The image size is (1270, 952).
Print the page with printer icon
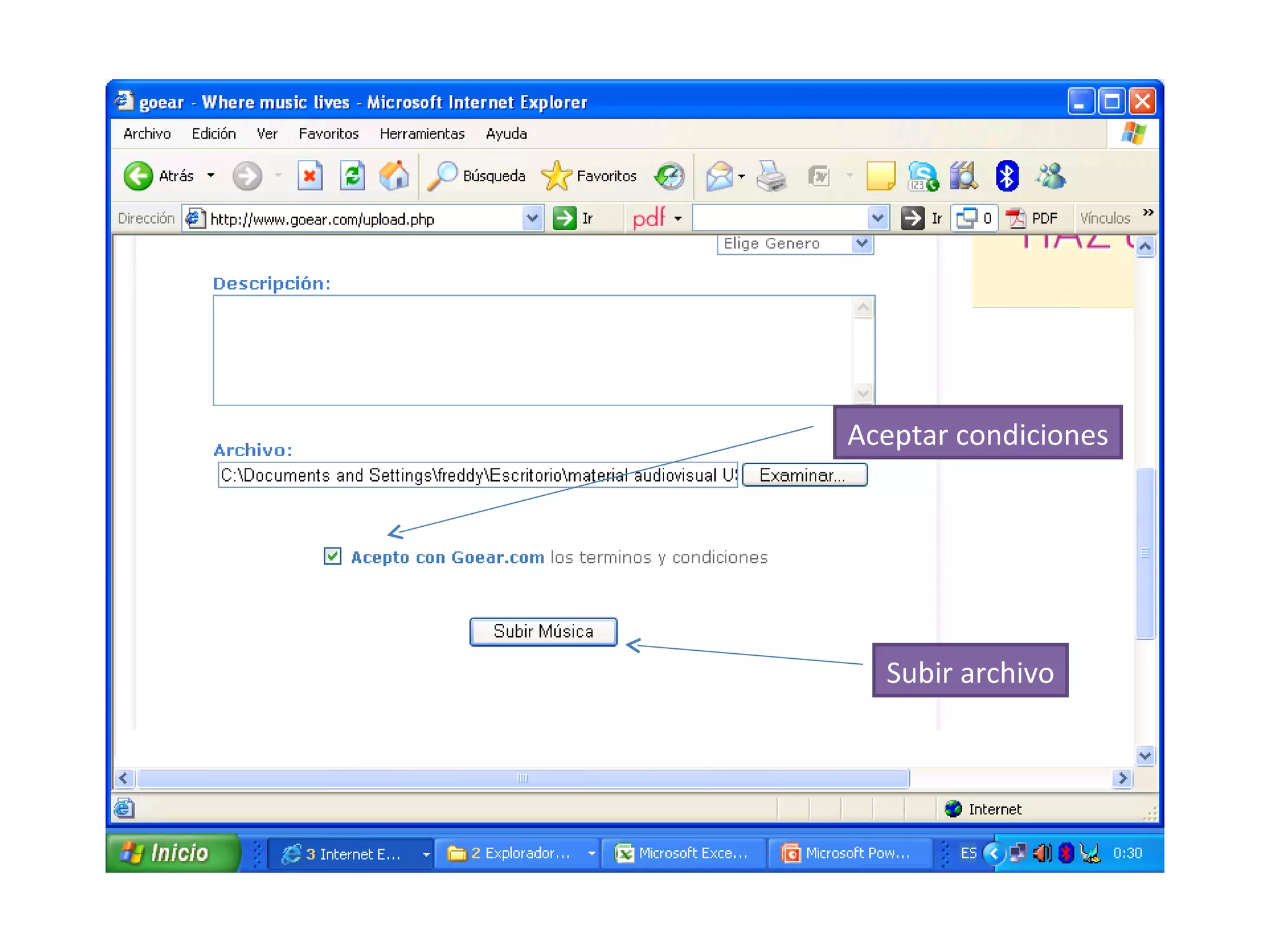click(x=771, y=176)
